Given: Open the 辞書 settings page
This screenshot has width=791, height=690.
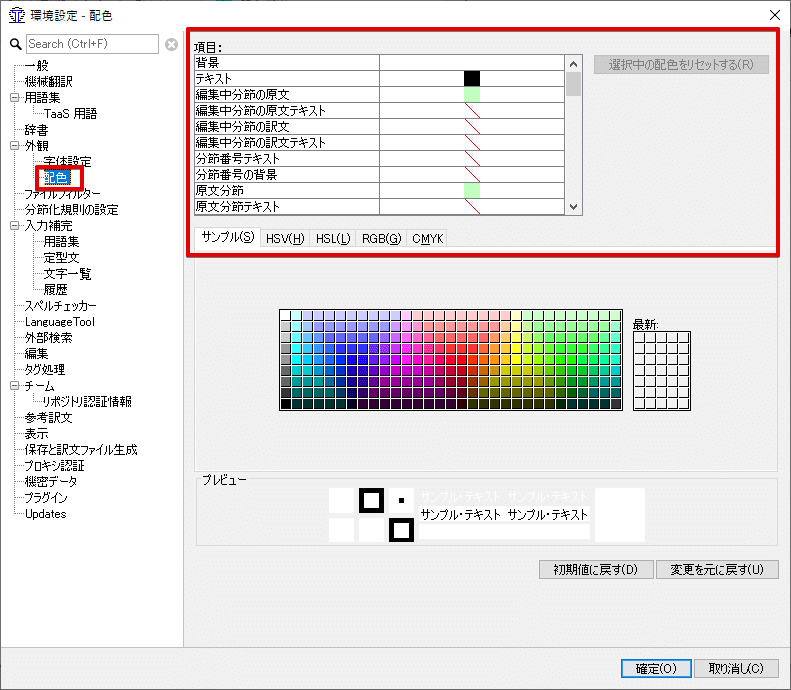Looking at the screenshot, I should click(36, 130).
